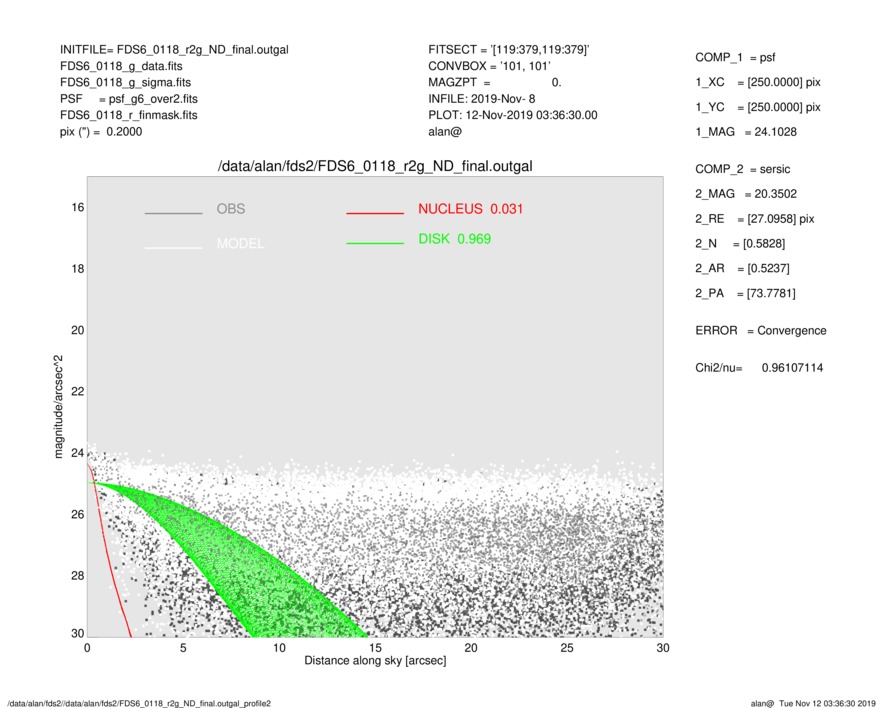Viewport: 885px width, 708px height.
Task: Select the FDS6_0118_g_data.fits filename
Action: click(x=121, y=66)
